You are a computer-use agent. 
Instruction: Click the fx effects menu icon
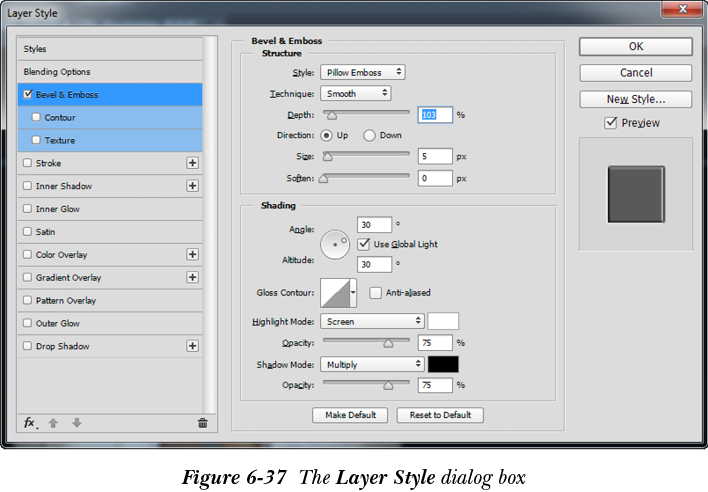(x=30, y=423)
